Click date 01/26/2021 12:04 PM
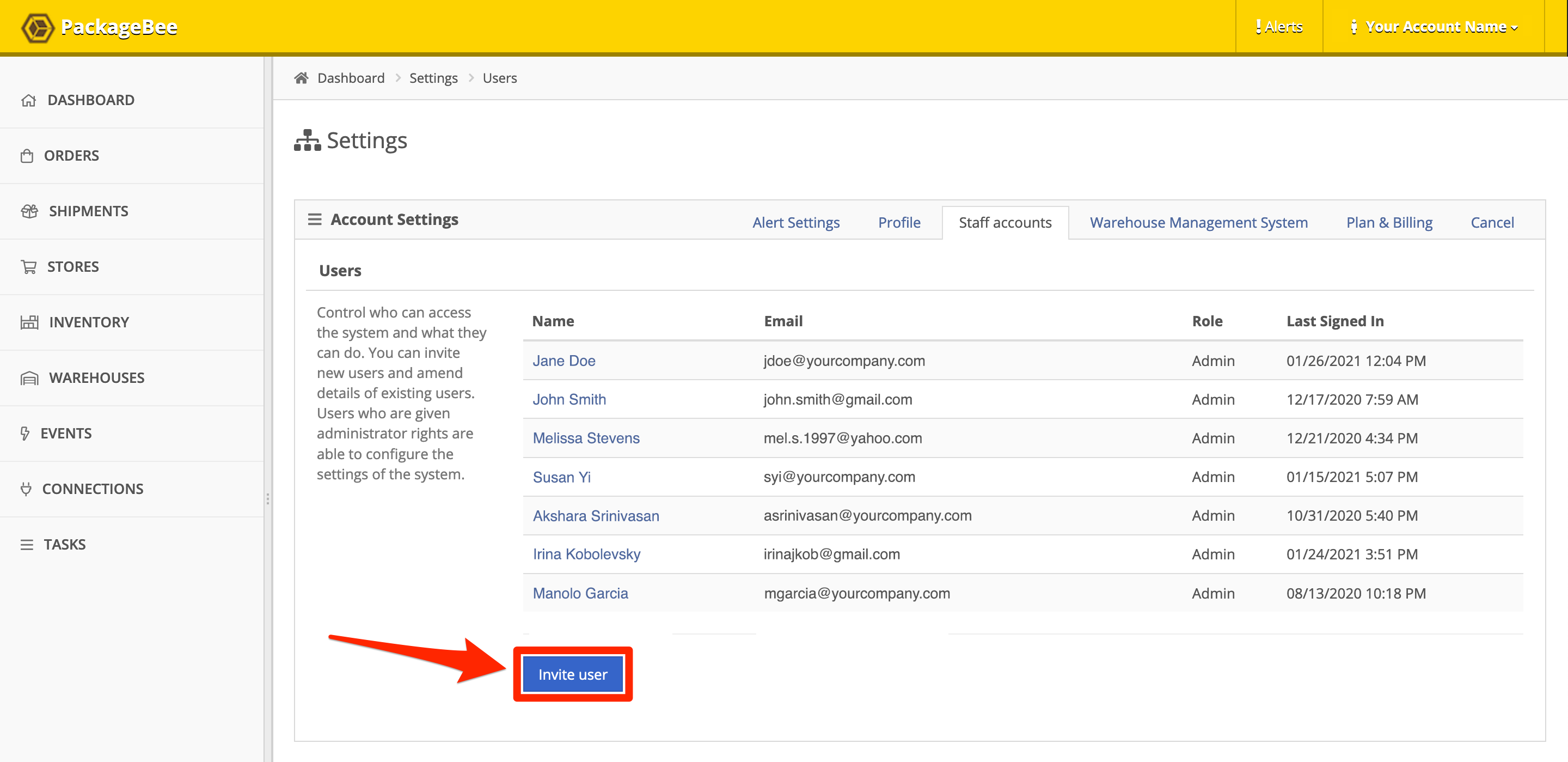 [x=1356, y=361]
